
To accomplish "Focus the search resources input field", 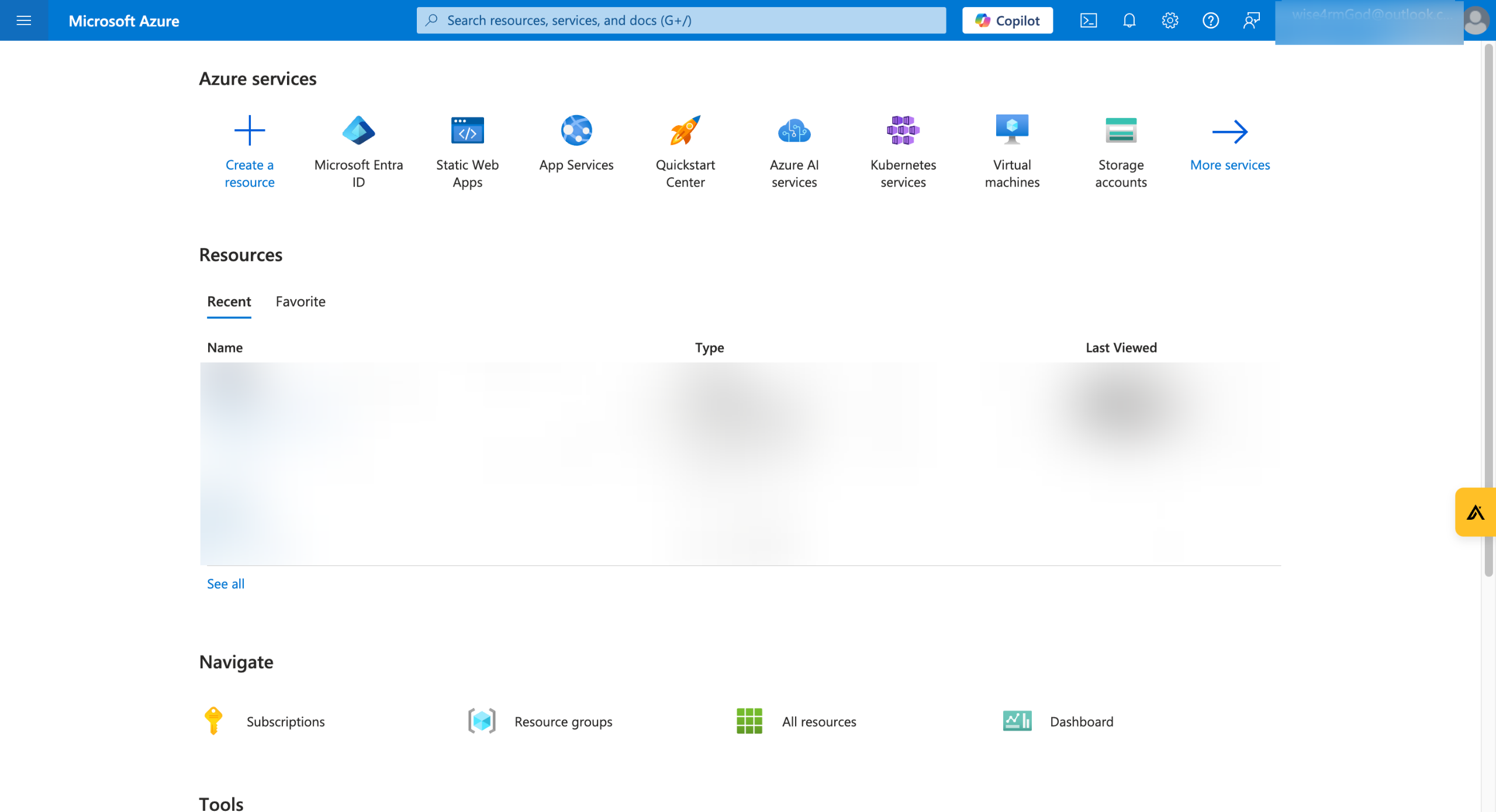I will [x=681, y=20].
